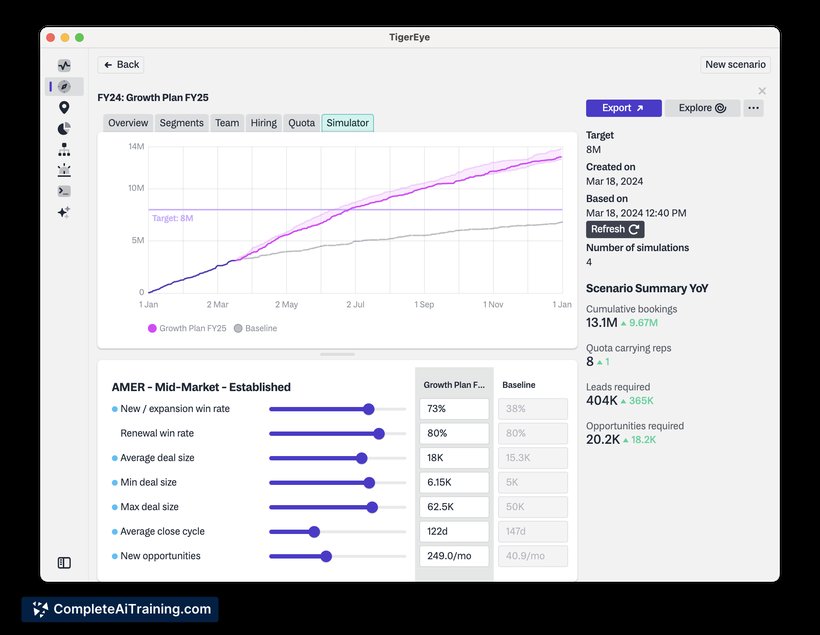Screen dimensions: 820x635
Task: Click the 18K average deal size field
Action: point(454,458)
